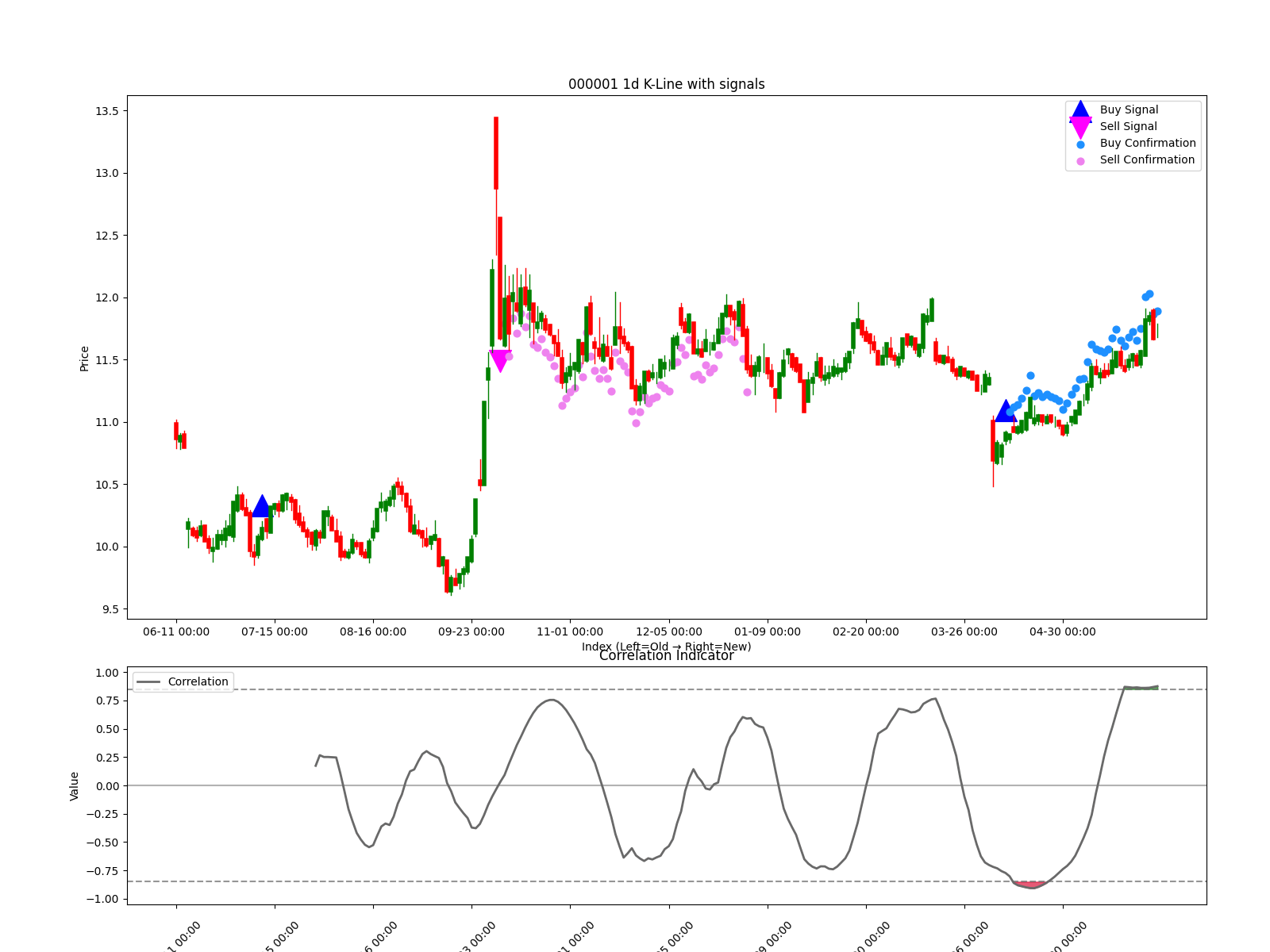Click the 11.0 price tick label

click(x=106, y=423)
